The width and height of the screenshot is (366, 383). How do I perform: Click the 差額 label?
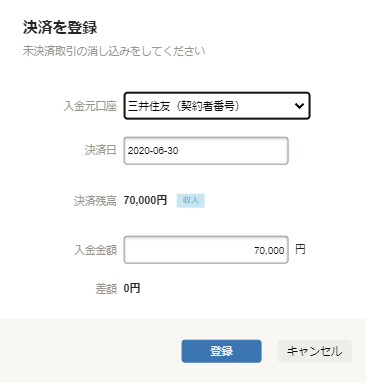[106, 288]
